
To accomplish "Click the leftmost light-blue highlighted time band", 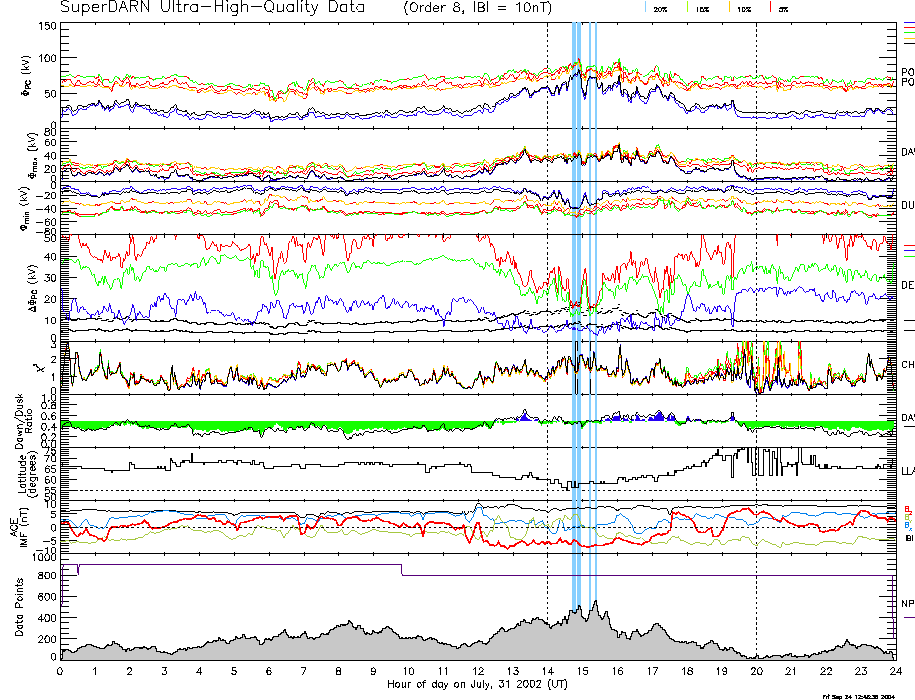I will [574, 300].
